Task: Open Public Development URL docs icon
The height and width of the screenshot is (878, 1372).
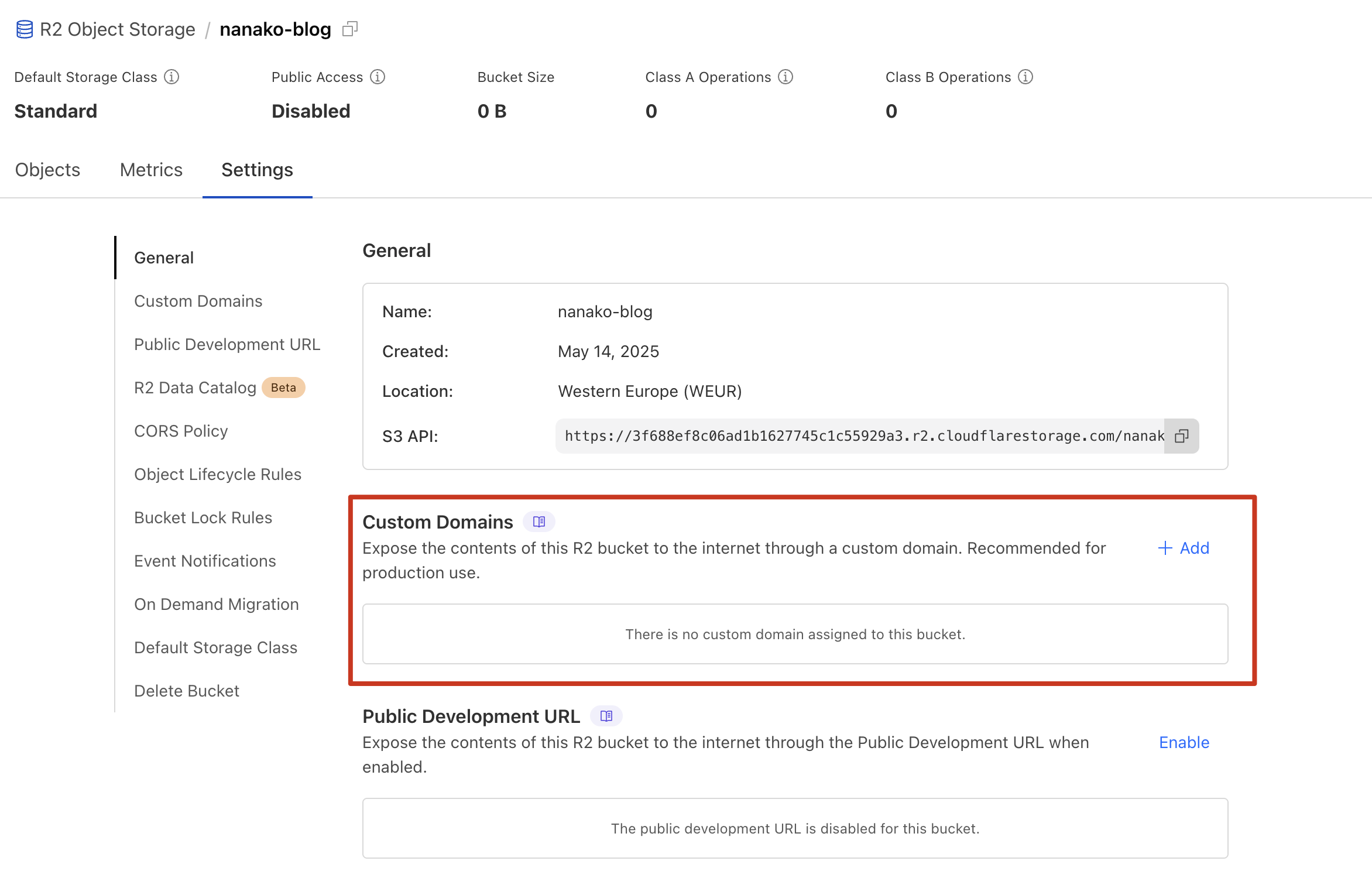Action: (x=606, y=716)
